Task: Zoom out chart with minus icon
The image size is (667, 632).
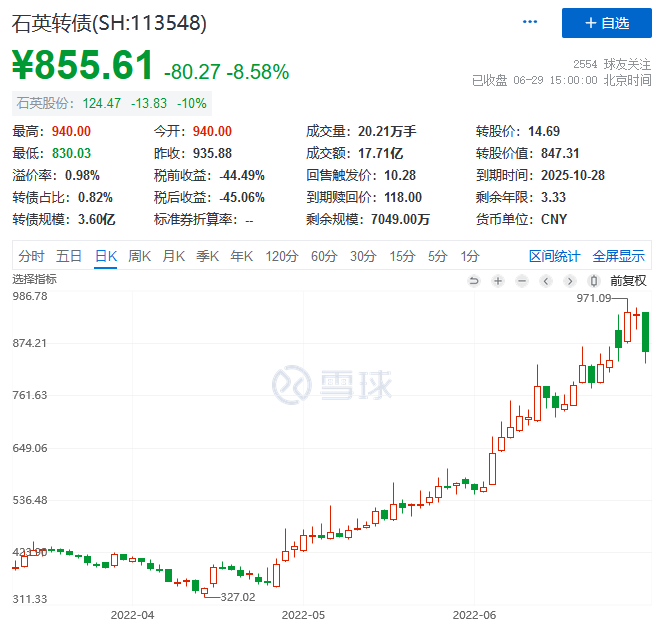Action: (x=522, y=281)
